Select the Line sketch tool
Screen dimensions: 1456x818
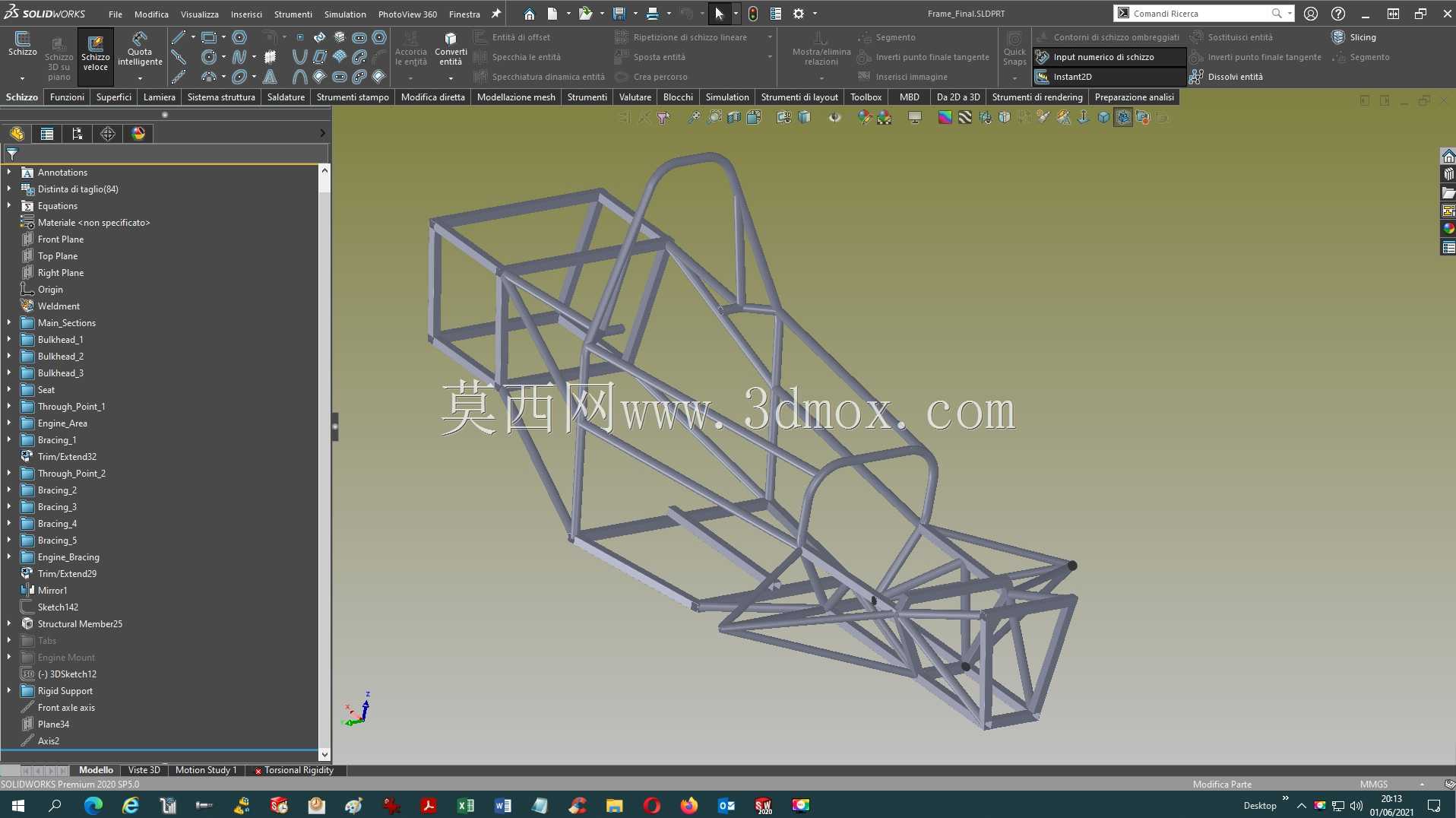(x=179, y=37)
